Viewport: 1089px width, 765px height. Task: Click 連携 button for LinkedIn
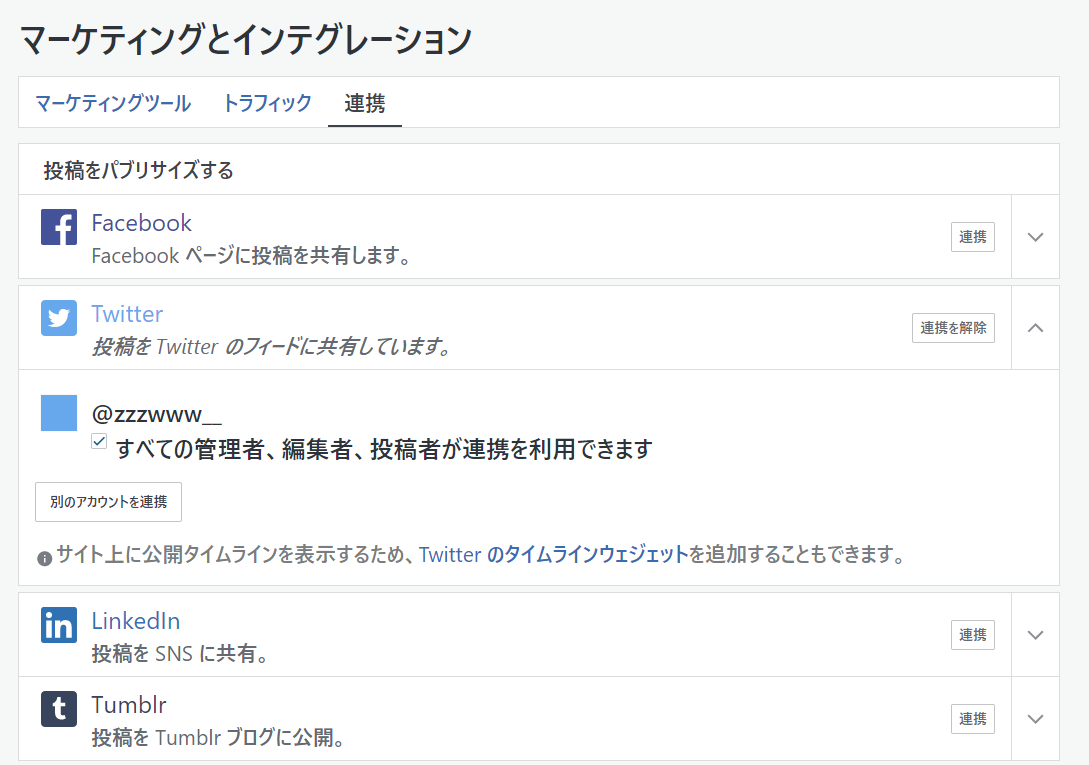coord(972,635)
